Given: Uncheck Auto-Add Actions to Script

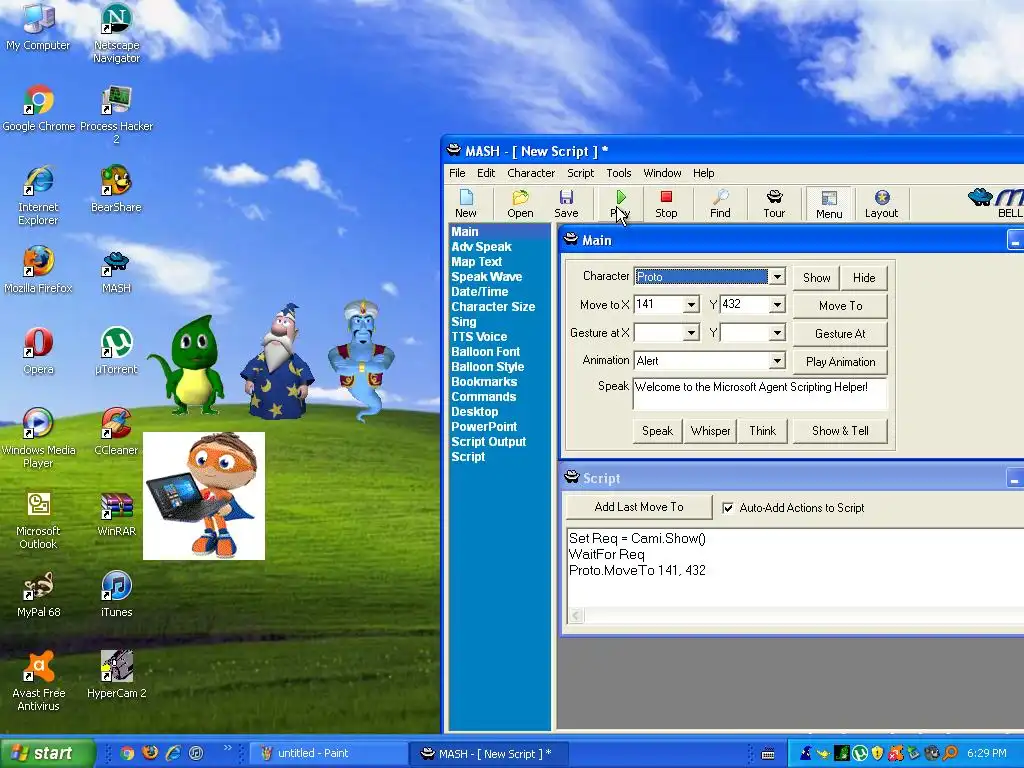Looking at the screenshot, I should coord(728,508).
